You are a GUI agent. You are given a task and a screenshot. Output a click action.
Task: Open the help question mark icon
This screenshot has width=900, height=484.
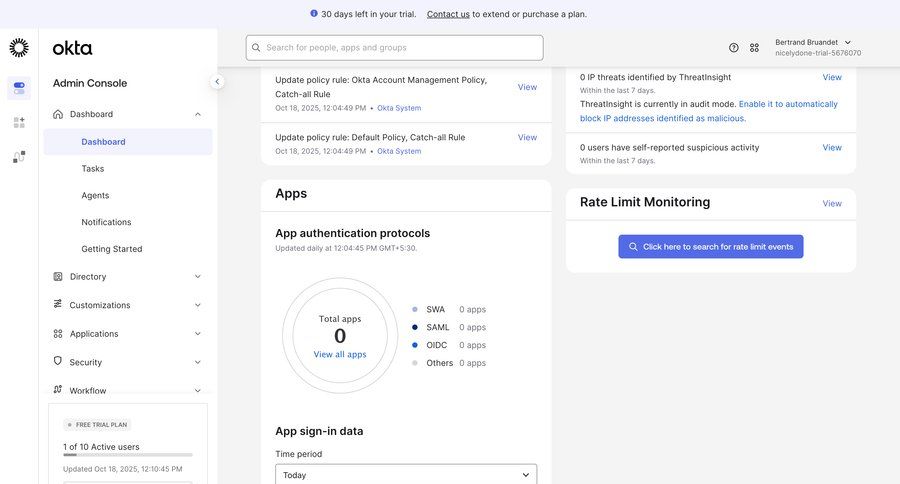click(734, 48)
